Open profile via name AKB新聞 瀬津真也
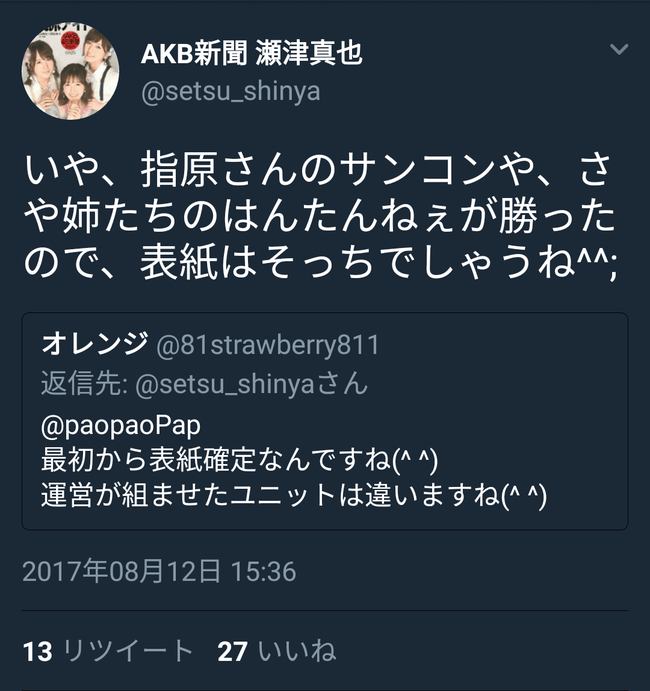The image size is (650, 691). coord(252,53)
